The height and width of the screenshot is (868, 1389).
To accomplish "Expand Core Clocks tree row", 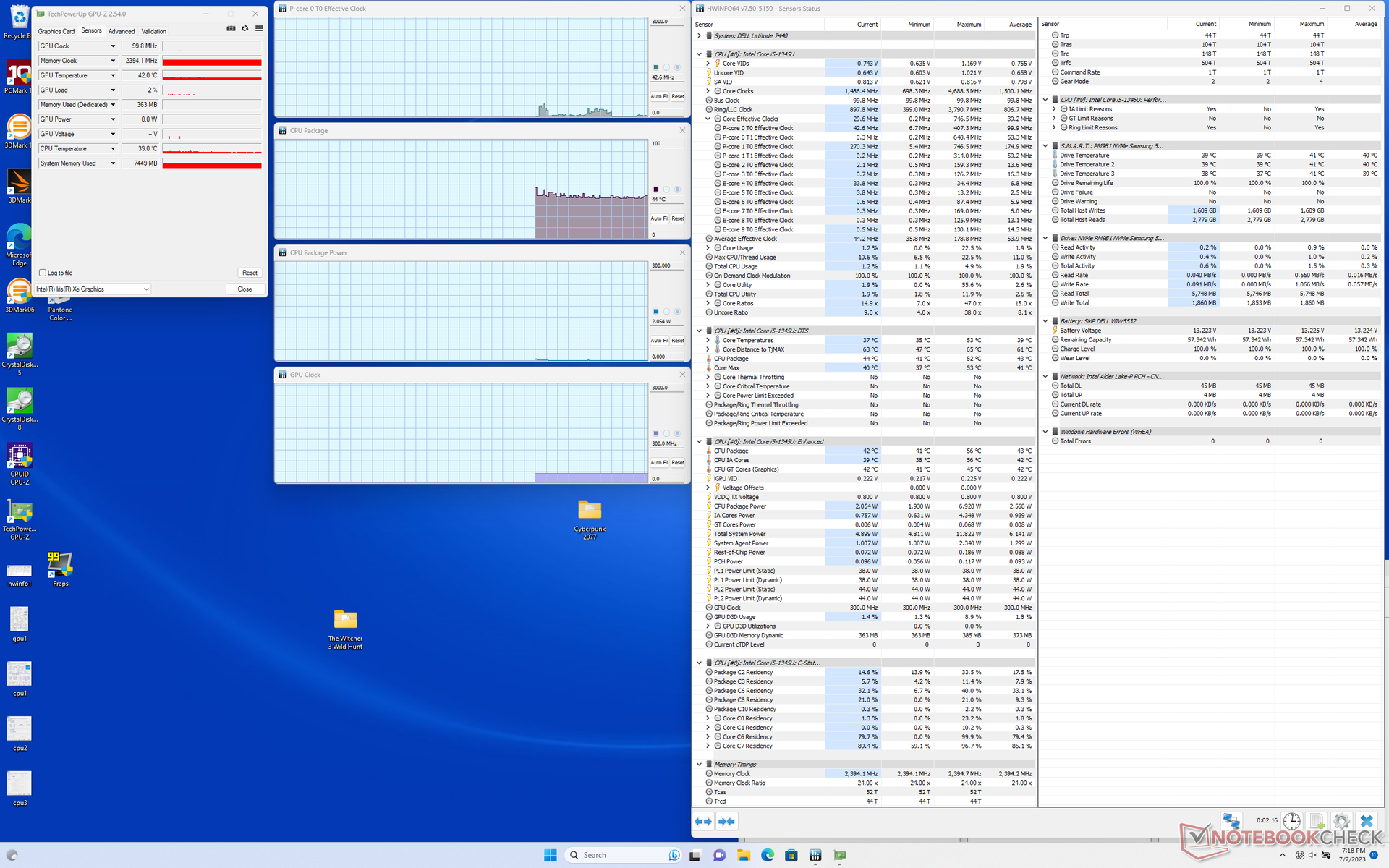I will 708,91.
